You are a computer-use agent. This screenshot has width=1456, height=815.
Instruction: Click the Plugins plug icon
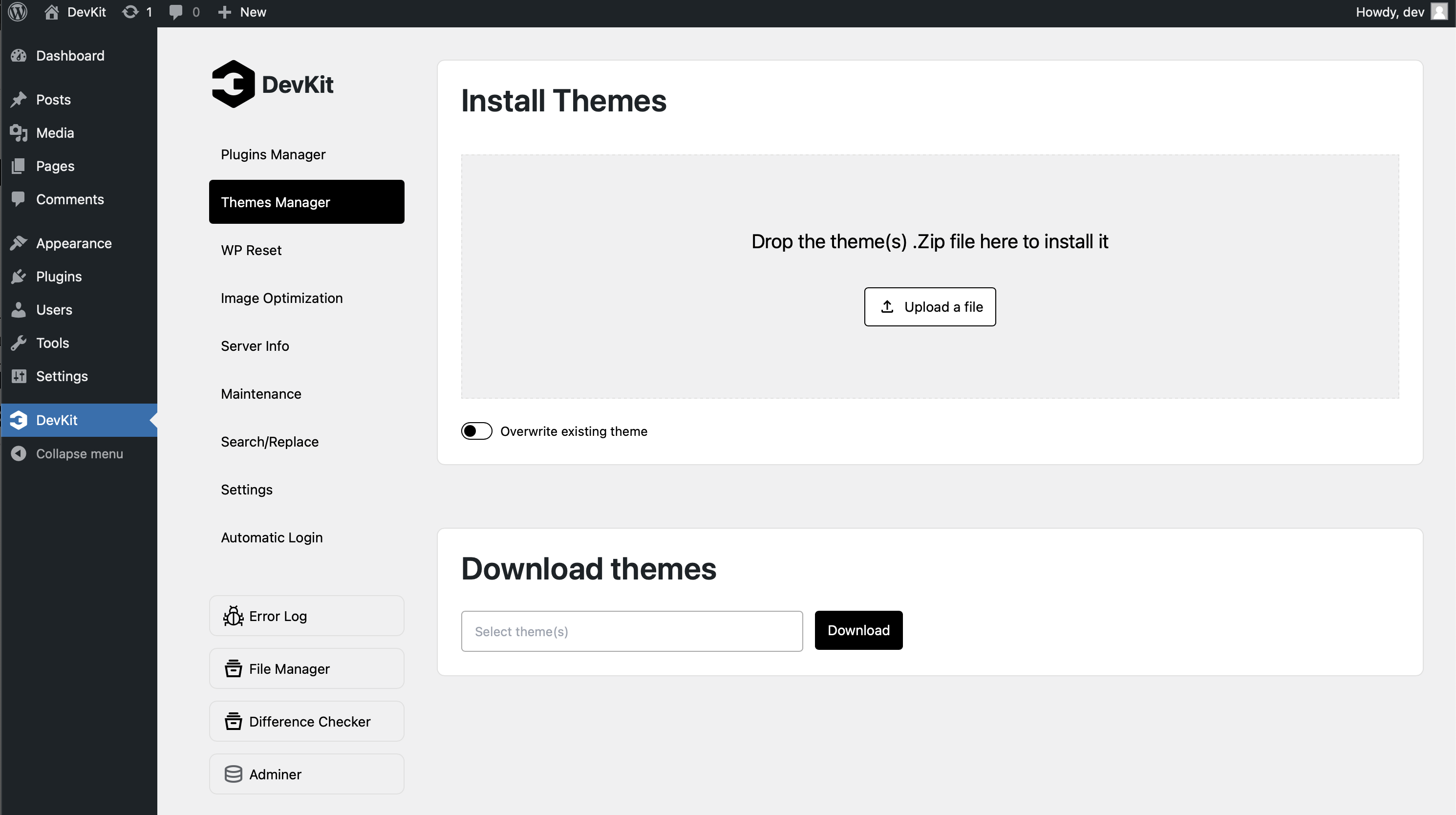click(x=19, y=277)
